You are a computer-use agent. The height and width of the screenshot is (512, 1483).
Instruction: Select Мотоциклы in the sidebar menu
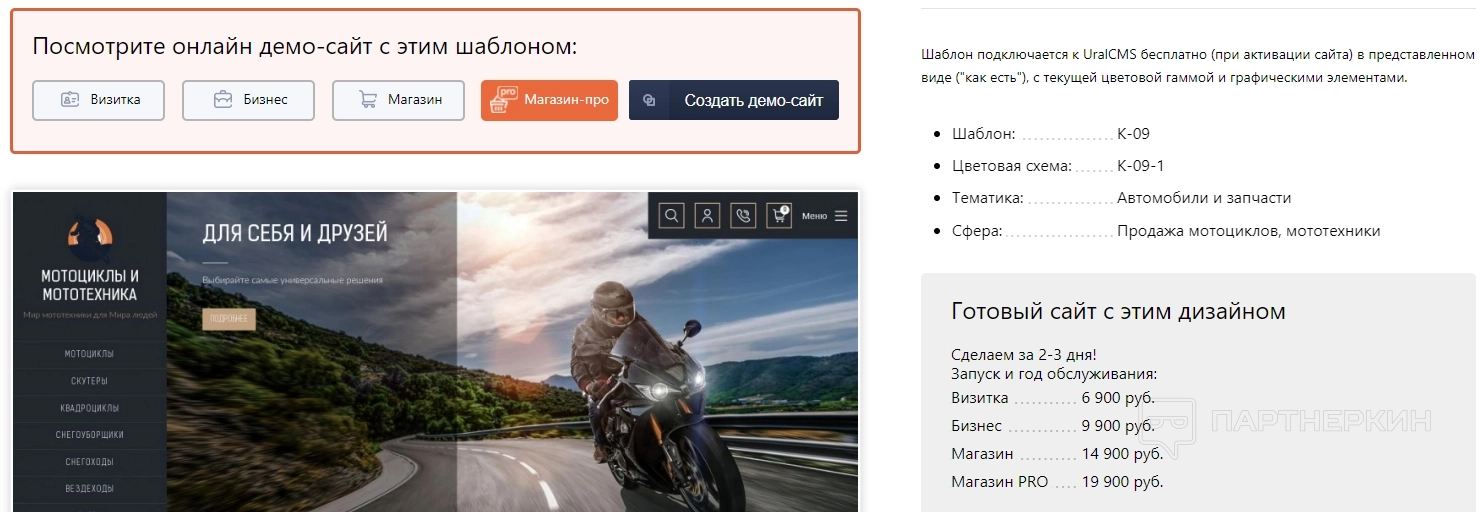pos(89,354)
